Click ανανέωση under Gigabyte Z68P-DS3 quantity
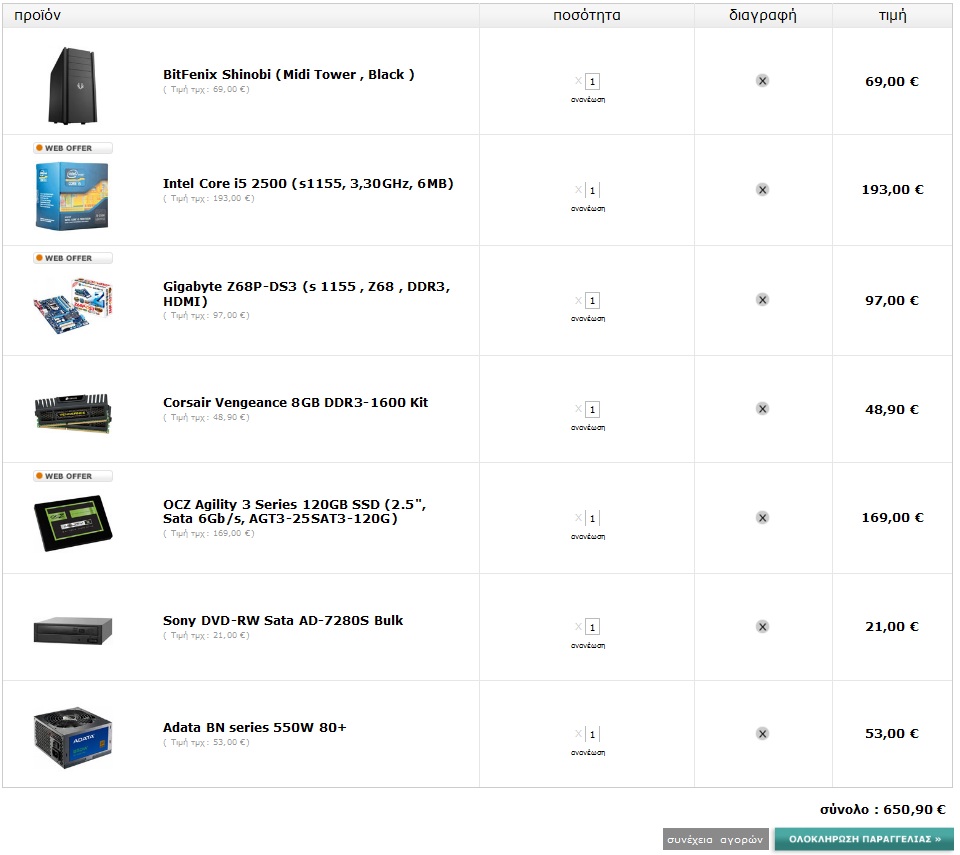The image size is (960, 855). 588,318
